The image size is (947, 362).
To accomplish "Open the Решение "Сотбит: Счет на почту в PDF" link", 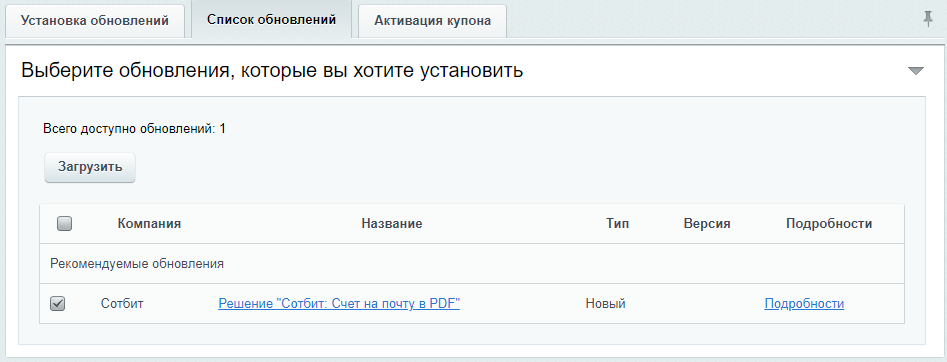I will click(x=339, y=304).
